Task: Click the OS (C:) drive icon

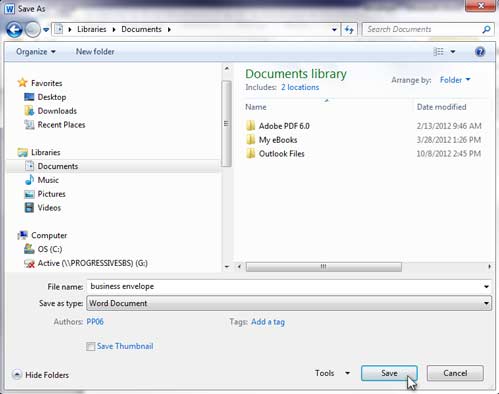Action: coord(29,249)
